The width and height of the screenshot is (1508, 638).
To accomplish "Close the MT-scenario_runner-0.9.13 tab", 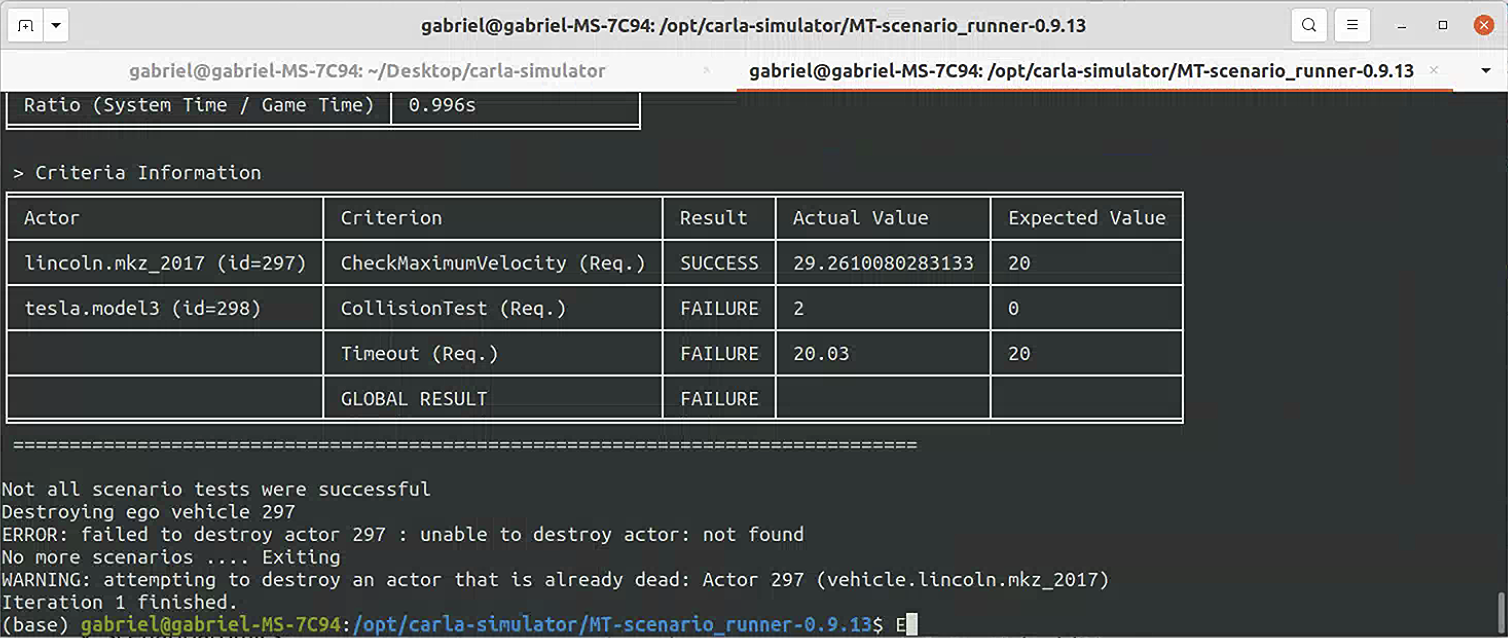I will [1434, 71].
